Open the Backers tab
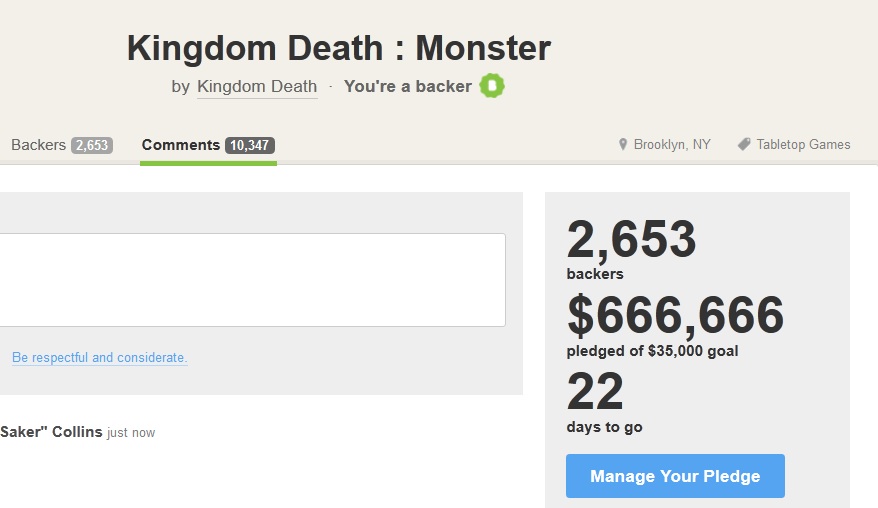Image resolution: width=878 pixels, height=508 pixels. tap(62, 145)
